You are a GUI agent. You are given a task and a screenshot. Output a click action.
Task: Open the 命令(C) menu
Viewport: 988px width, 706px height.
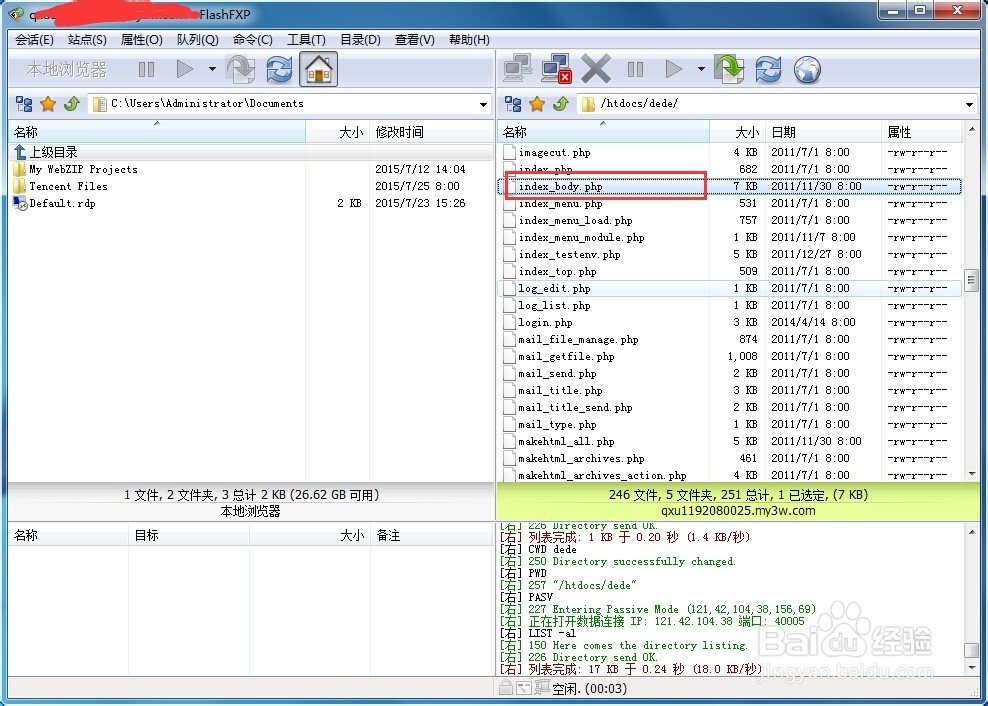pos(253,40)
